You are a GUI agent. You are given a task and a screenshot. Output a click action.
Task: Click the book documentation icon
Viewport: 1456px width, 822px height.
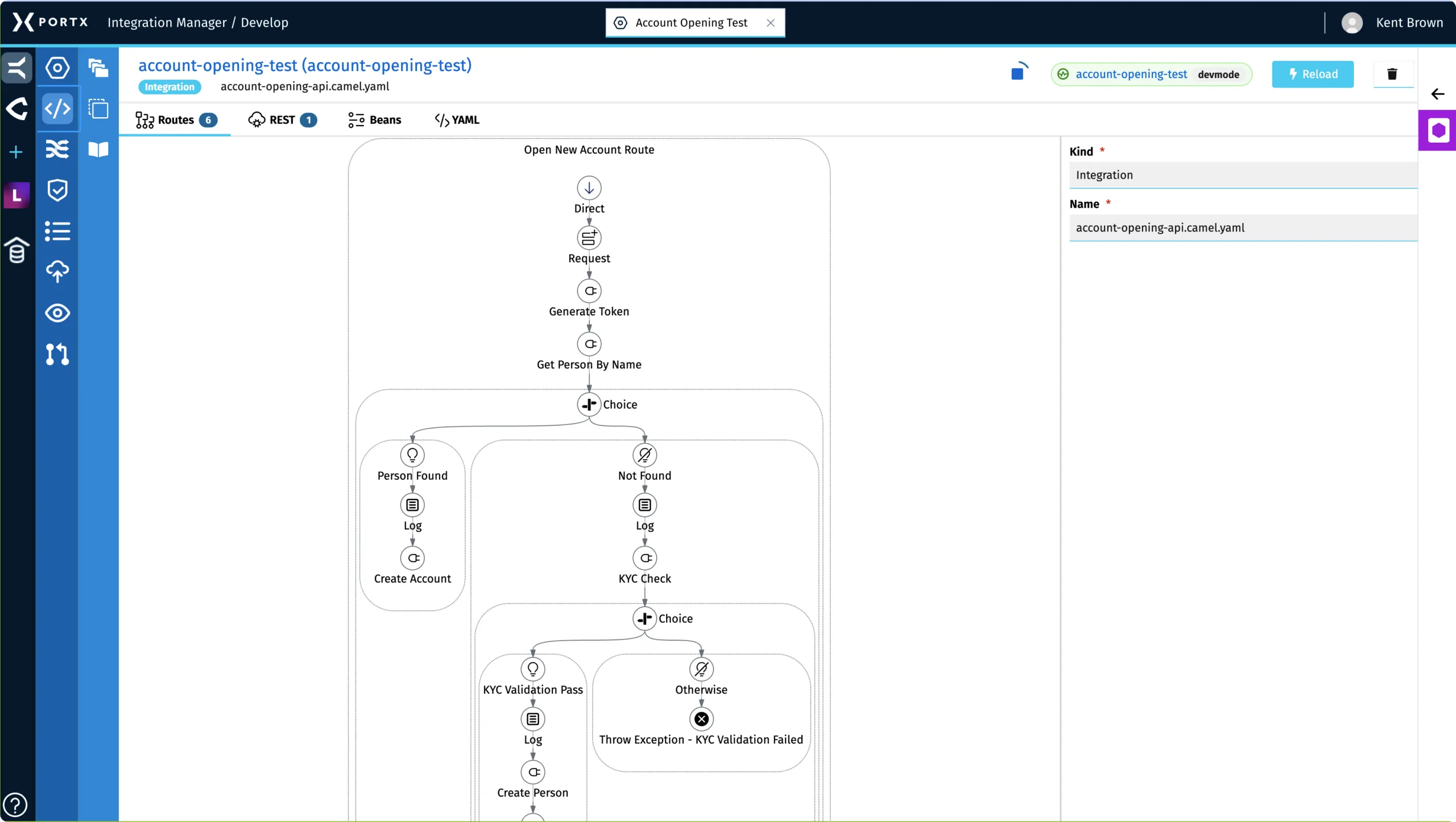pyautogui.click(x=98, y=149)
